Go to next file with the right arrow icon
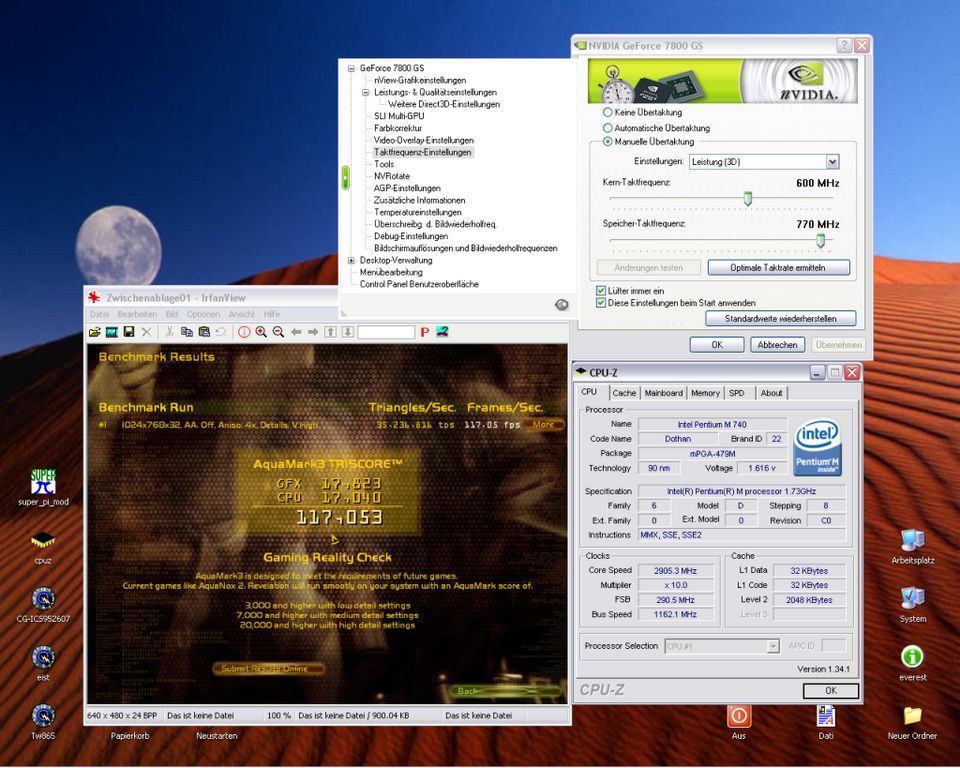This screenshot has width=960, height=768. [313, 332]
